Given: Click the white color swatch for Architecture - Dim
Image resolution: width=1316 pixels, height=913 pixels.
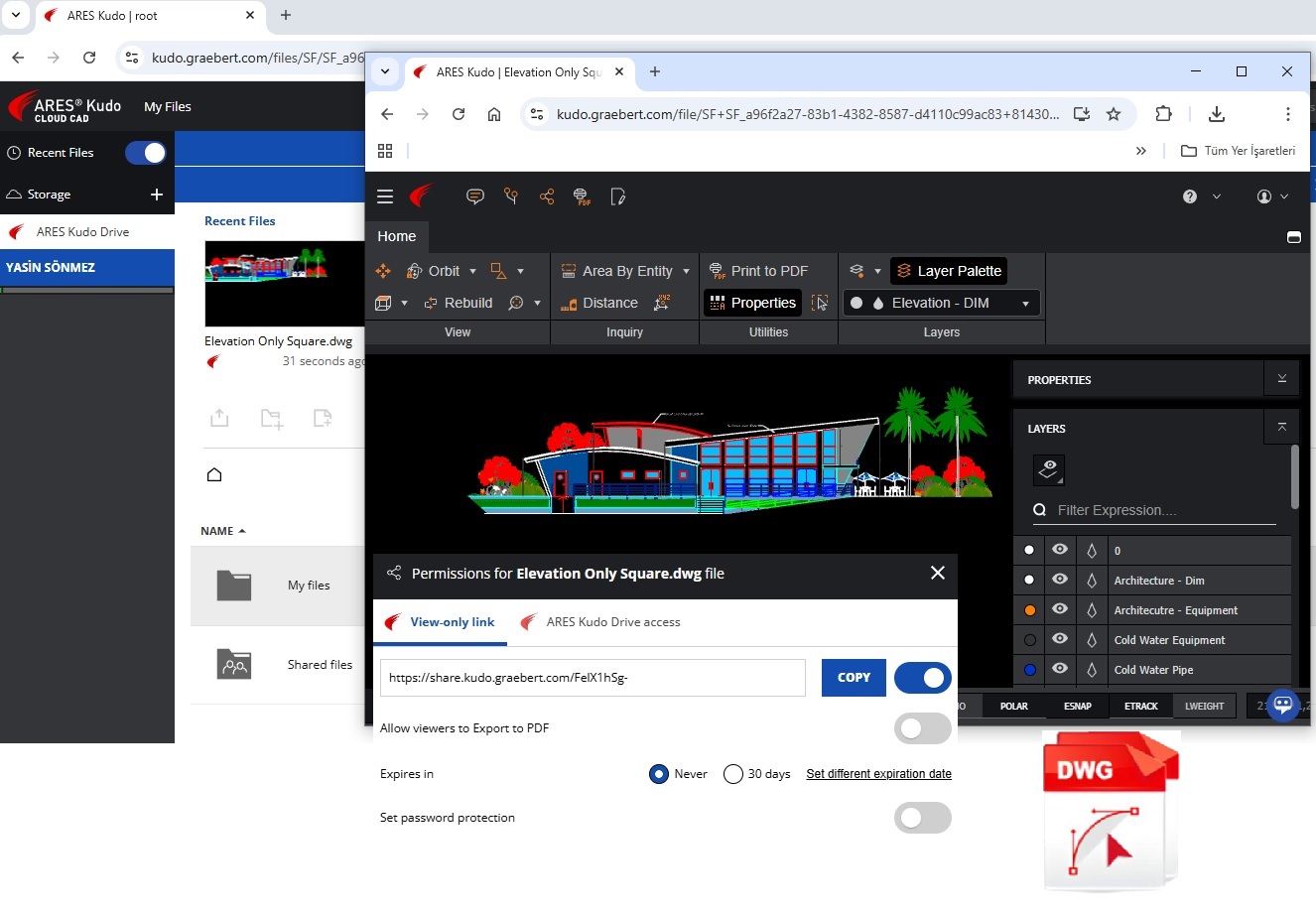Looking at the screenshot, I should click(x=1029, y=580).
